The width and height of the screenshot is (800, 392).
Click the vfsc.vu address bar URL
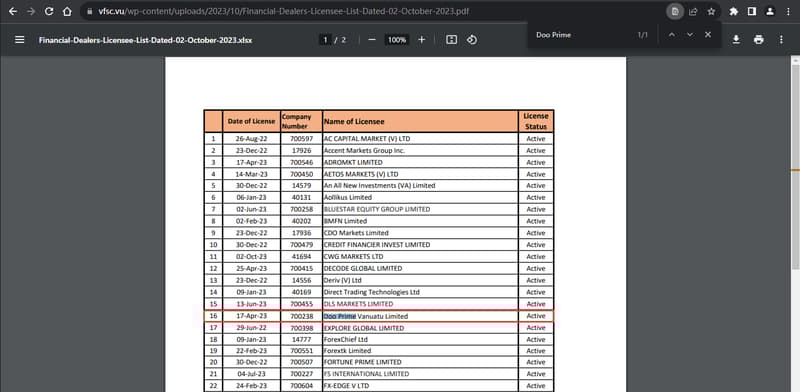(284, 11)
